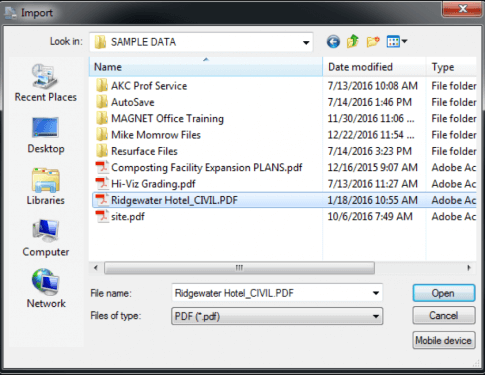Expand the Files of type dropdown
Viewport: 485px width, 375px height.
[x=376, y=316]
